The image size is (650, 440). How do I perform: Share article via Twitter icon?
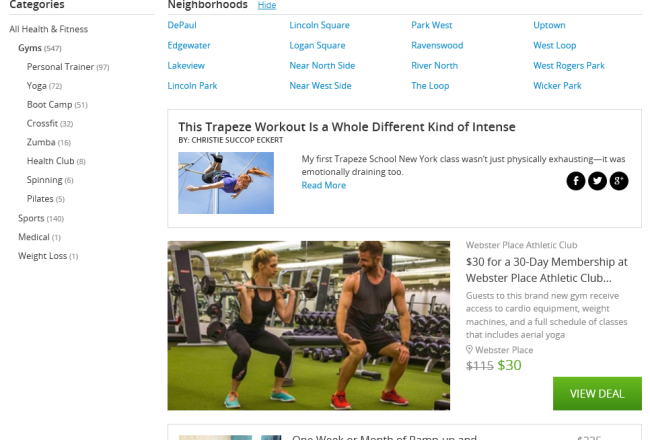pyautogui.click(x=597, y=181)
